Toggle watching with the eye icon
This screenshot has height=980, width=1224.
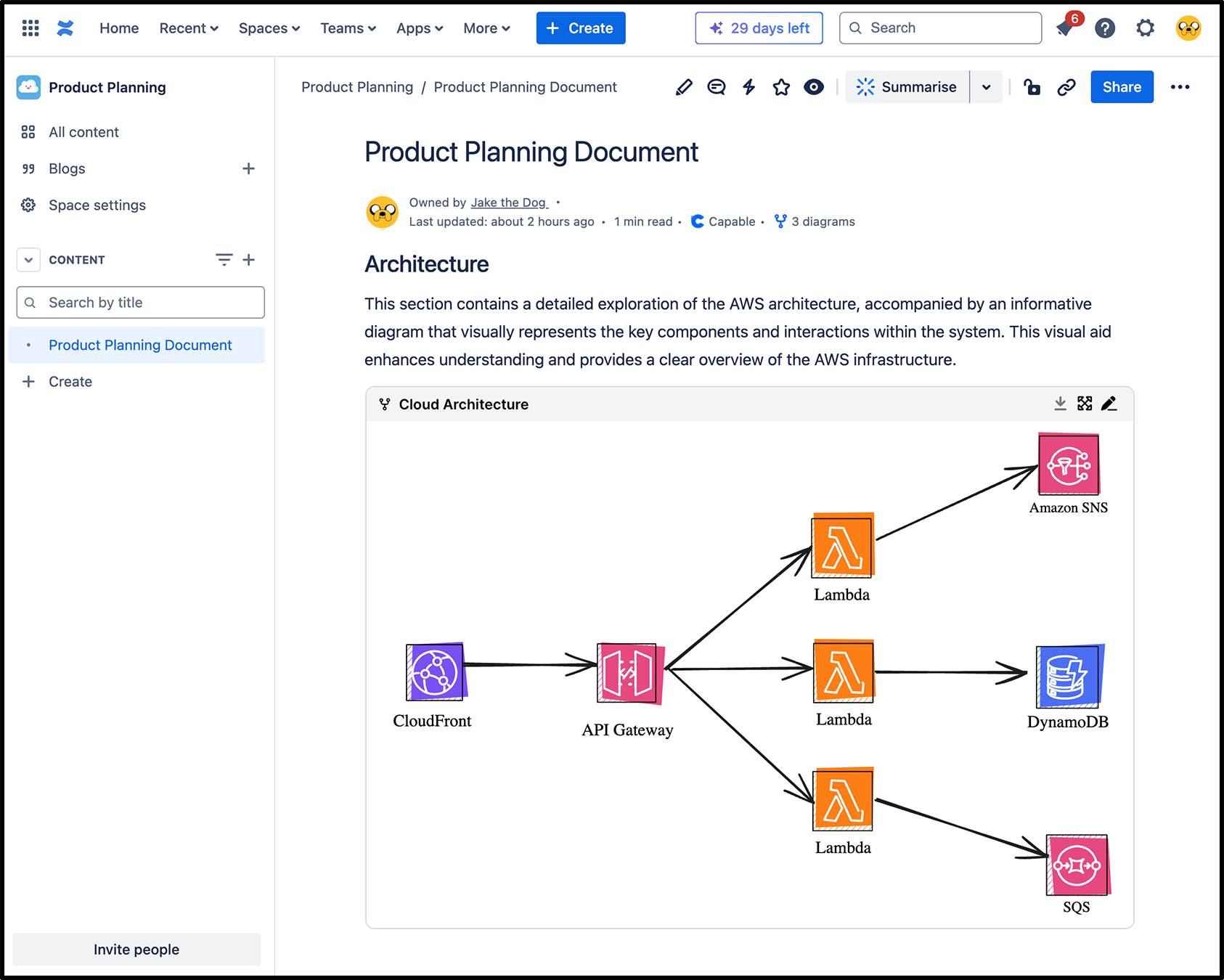(x=814, y=87)
